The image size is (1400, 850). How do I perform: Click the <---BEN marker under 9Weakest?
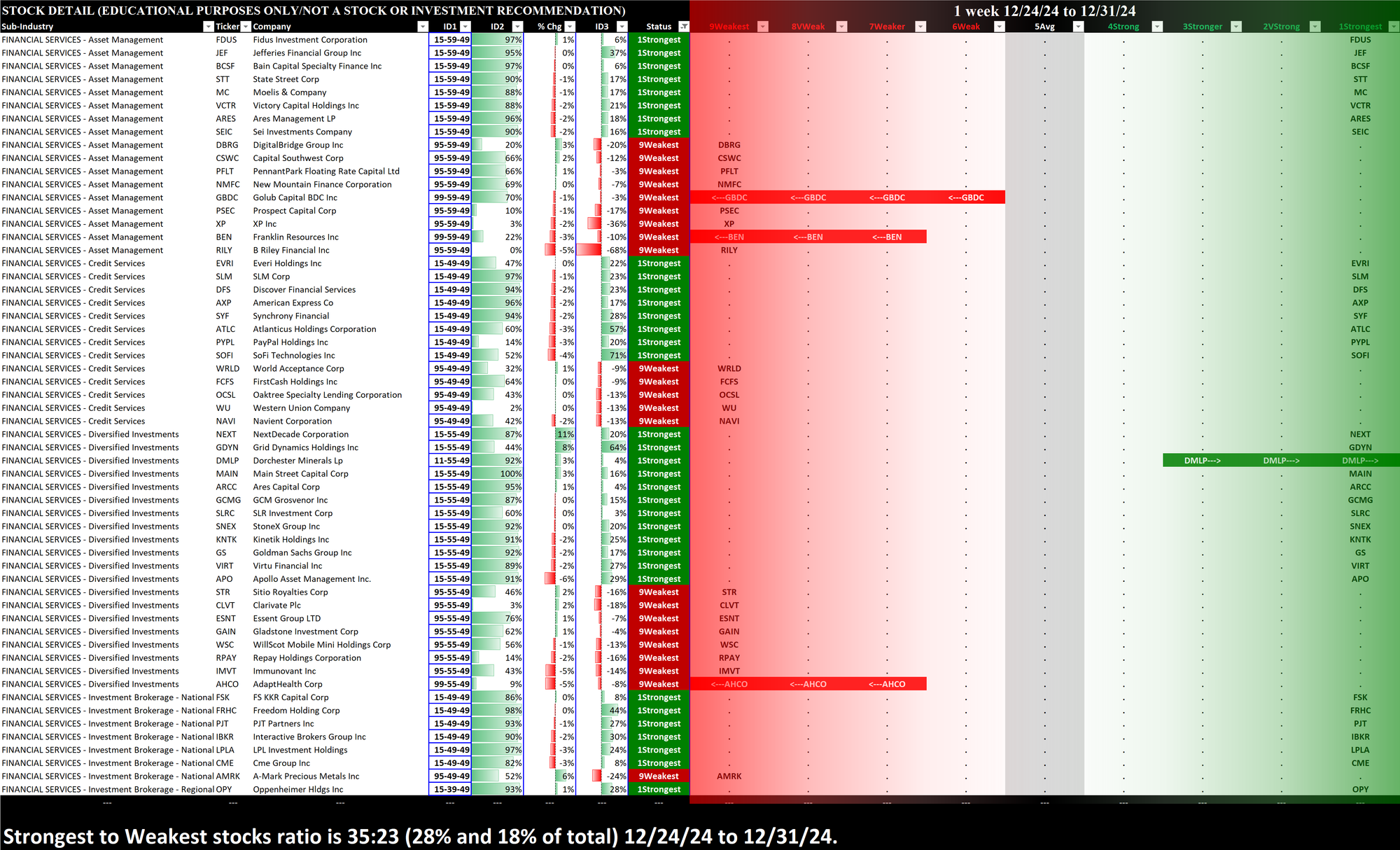coord(729,237)
